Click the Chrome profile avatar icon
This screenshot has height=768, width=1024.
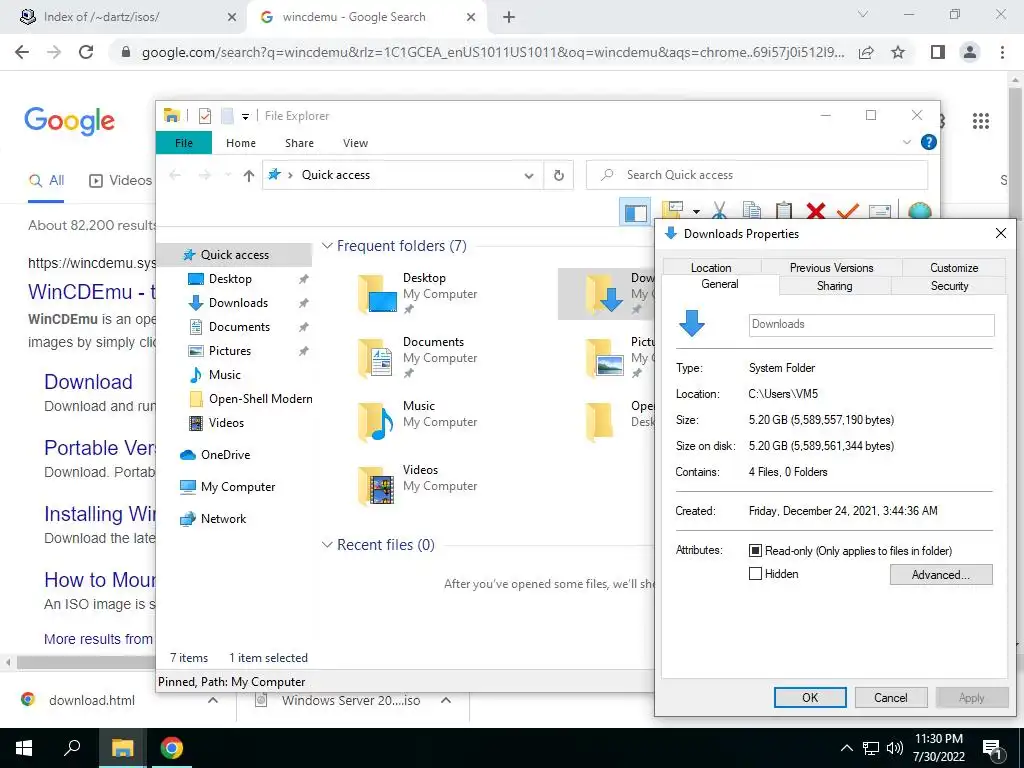970,52
